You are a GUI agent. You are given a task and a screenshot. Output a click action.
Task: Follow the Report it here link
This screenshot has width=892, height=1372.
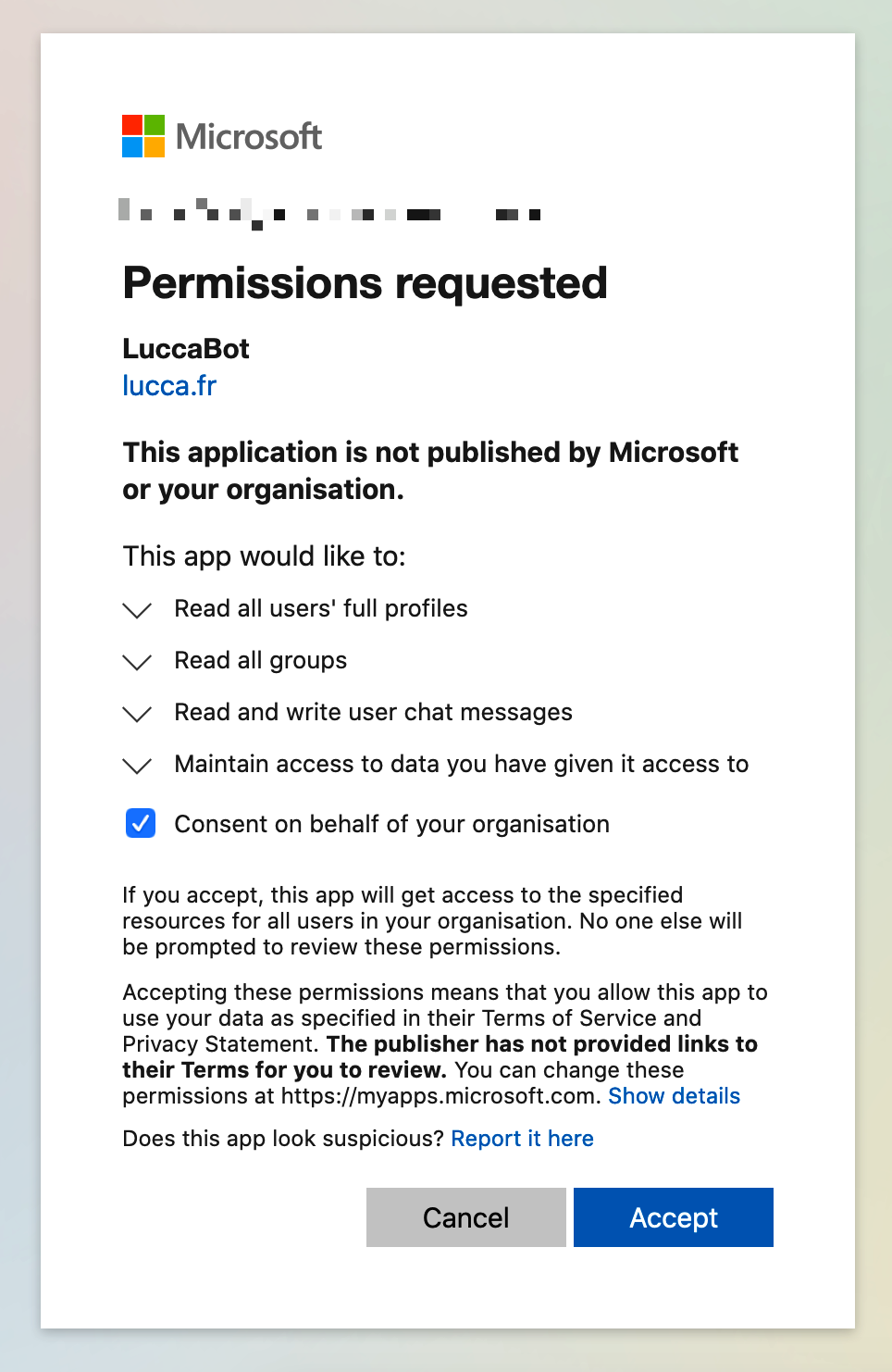[523, 1139]
